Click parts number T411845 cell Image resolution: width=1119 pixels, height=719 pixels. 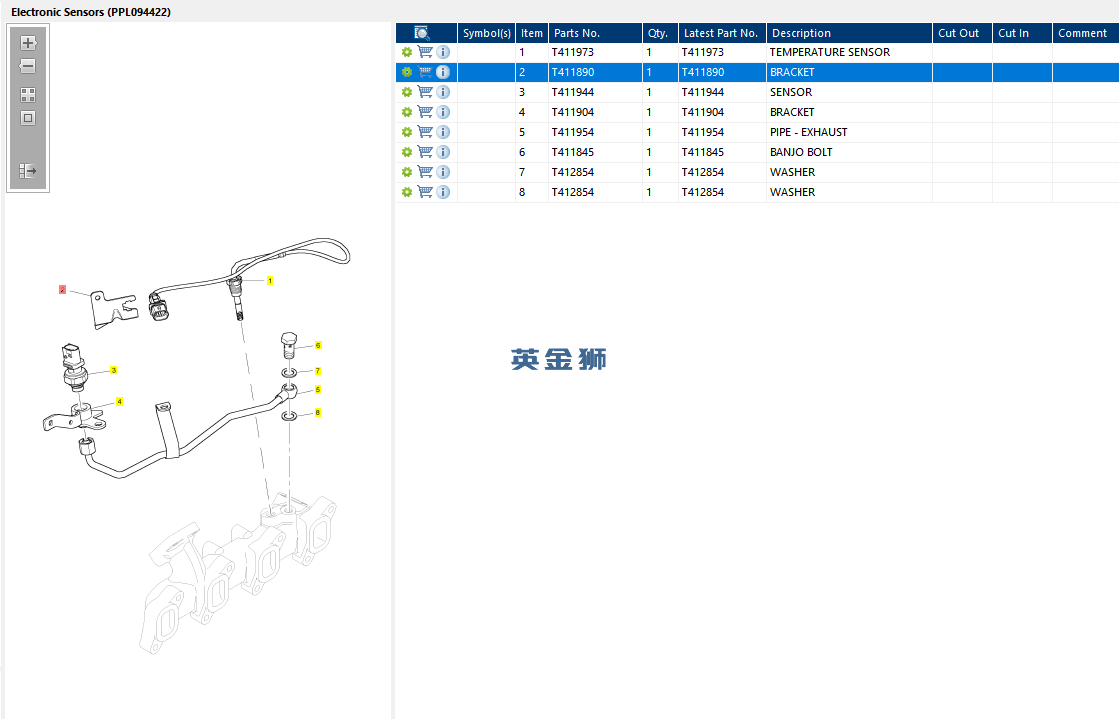595,152
